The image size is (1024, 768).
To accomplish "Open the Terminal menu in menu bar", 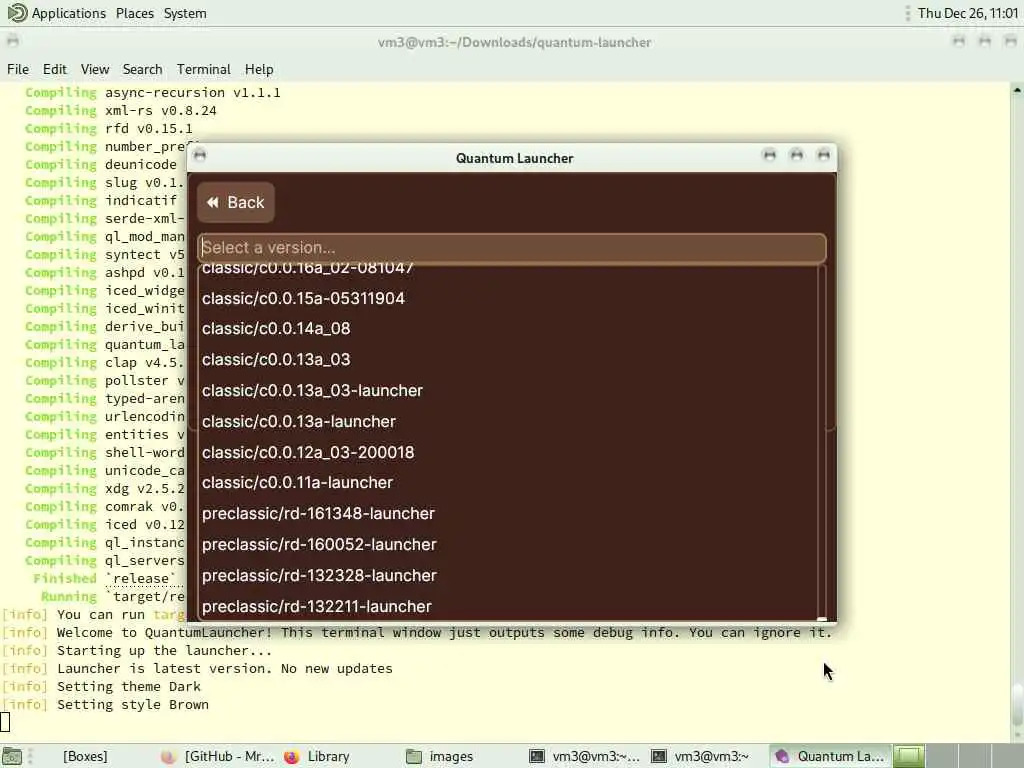I will point(203,69).
